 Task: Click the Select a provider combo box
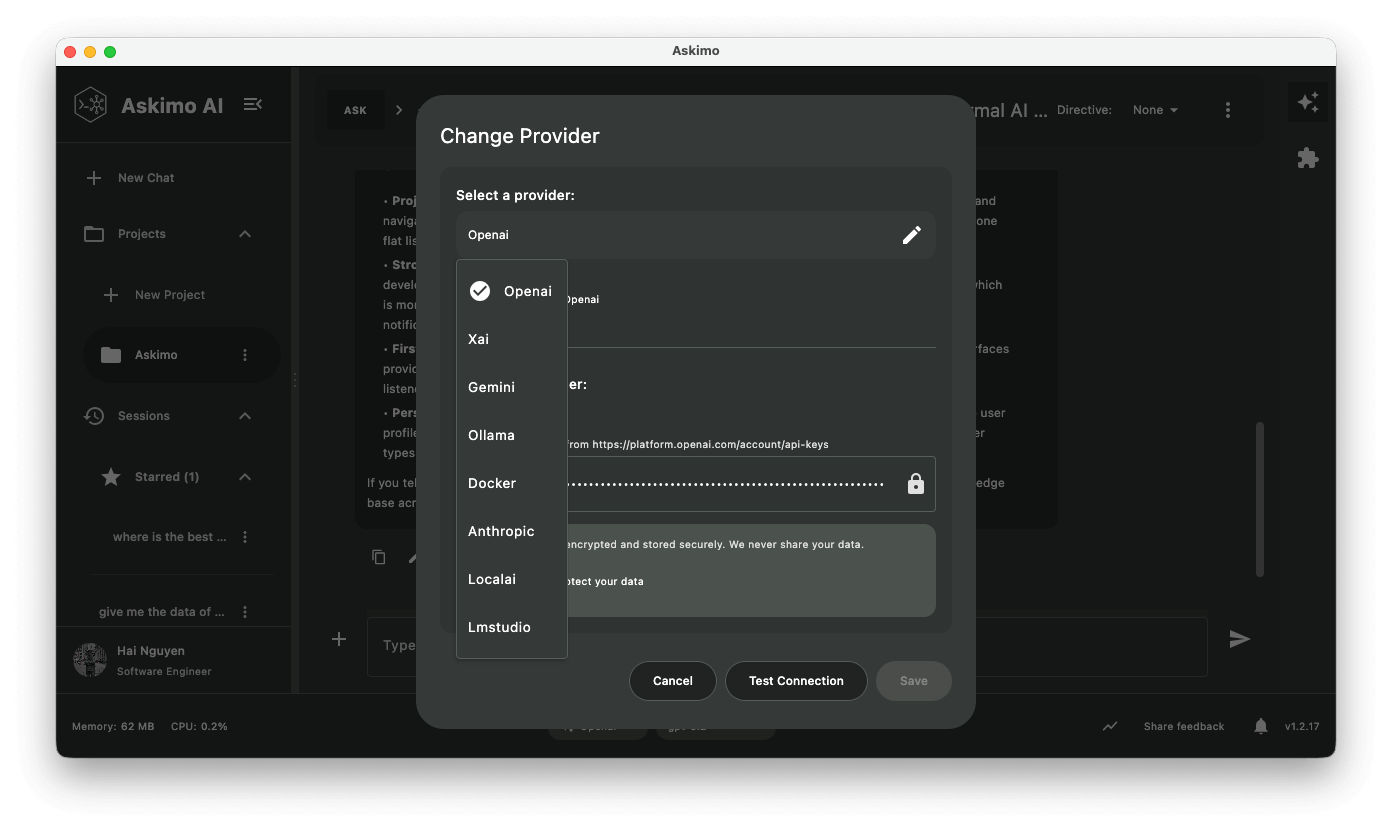point(696,235)
